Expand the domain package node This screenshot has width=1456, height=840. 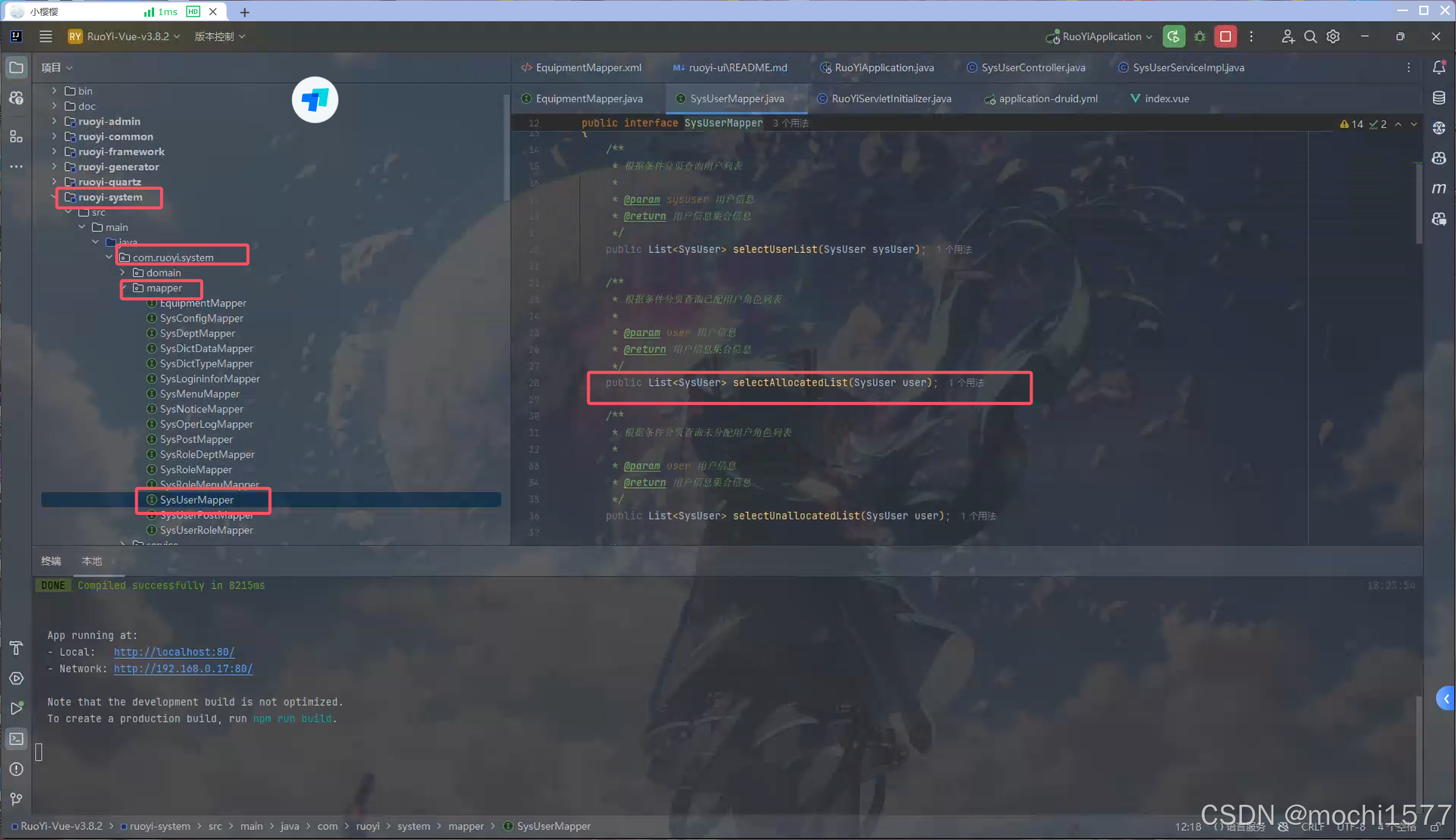pos(123,273)
